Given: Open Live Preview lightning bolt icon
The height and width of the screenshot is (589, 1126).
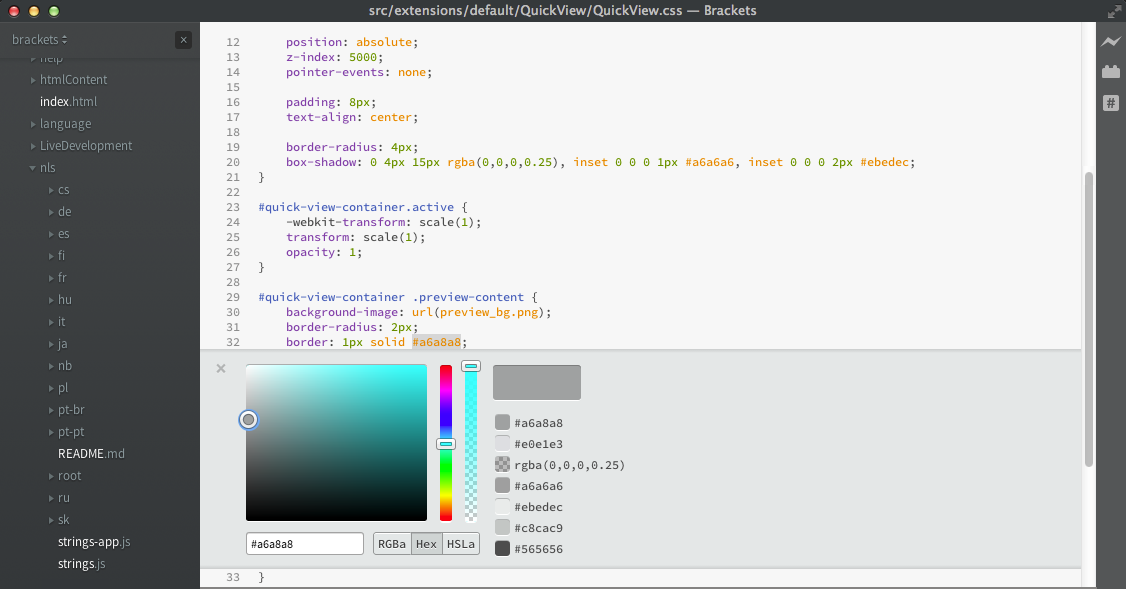Looking at the screenshot, I should point(1111,42).
